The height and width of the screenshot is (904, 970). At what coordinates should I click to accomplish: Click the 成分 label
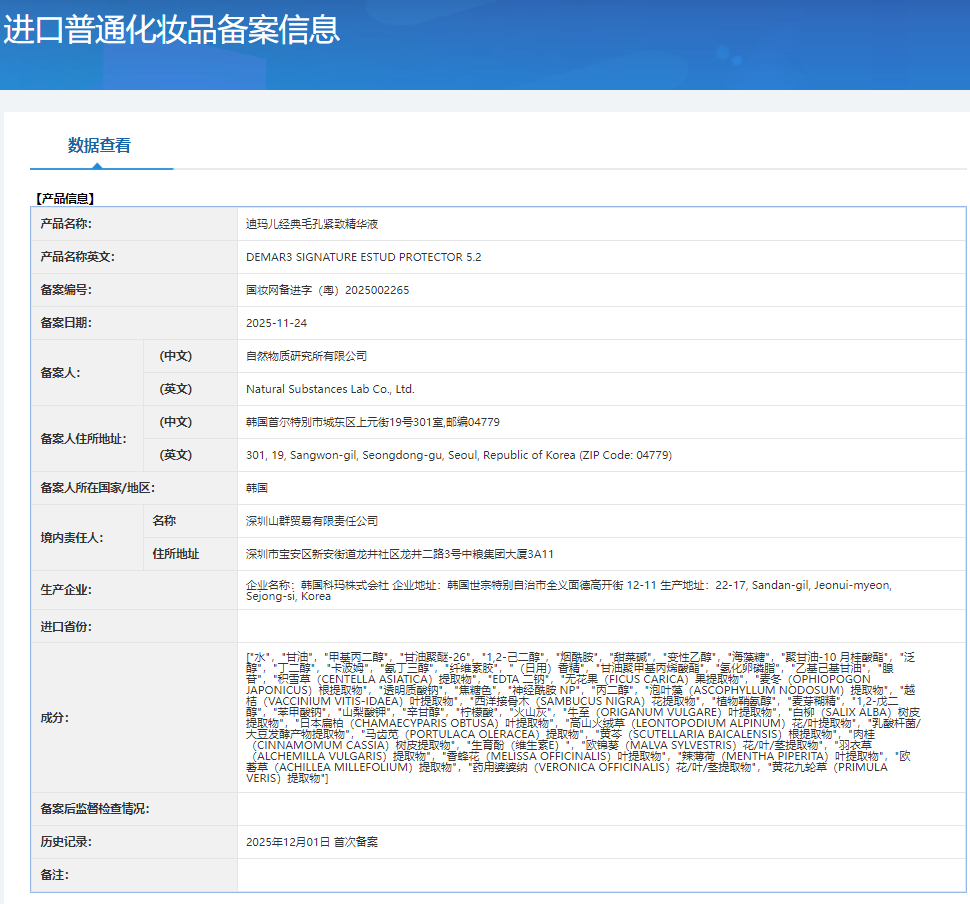click(54, 718)
